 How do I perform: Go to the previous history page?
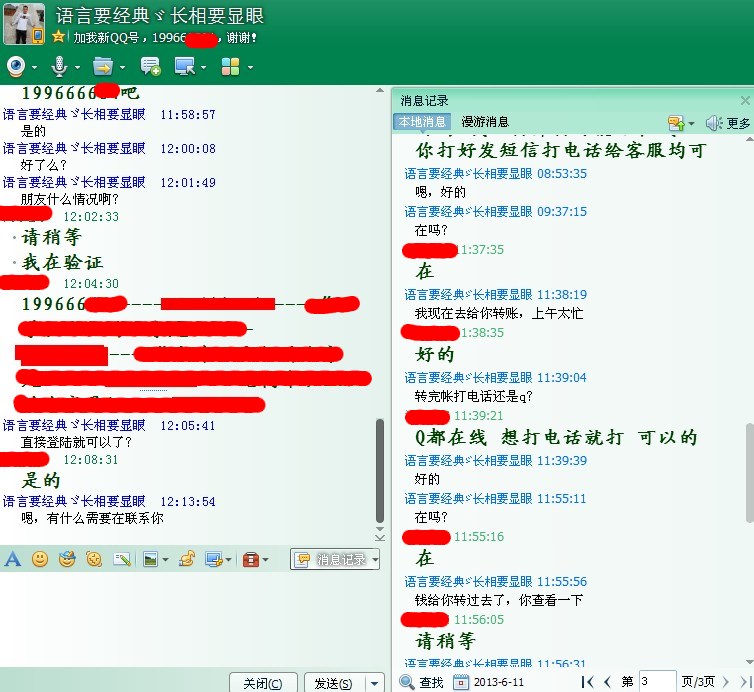pos(607,682)
